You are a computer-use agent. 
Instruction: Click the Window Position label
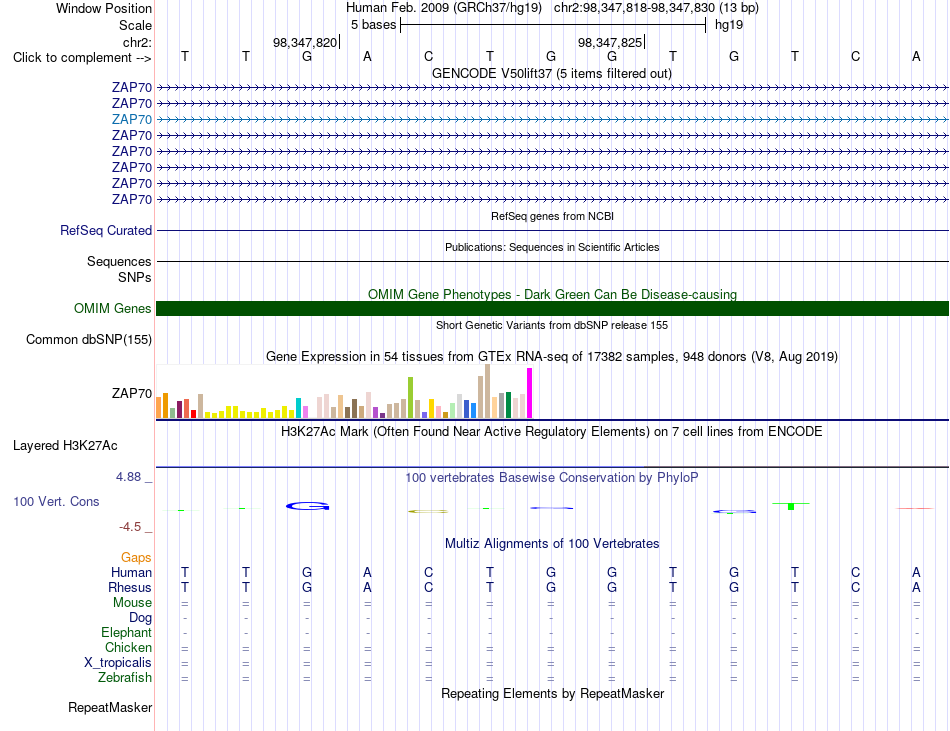pyautogui.click(x=104, y=8)
